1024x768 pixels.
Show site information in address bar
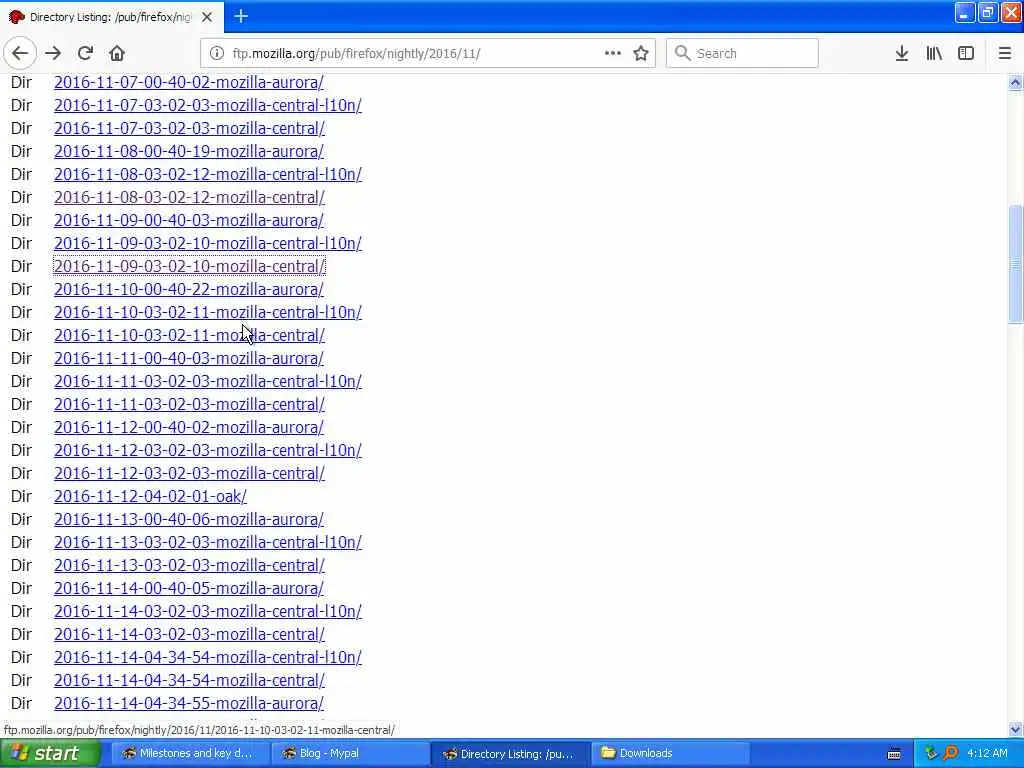216,54
